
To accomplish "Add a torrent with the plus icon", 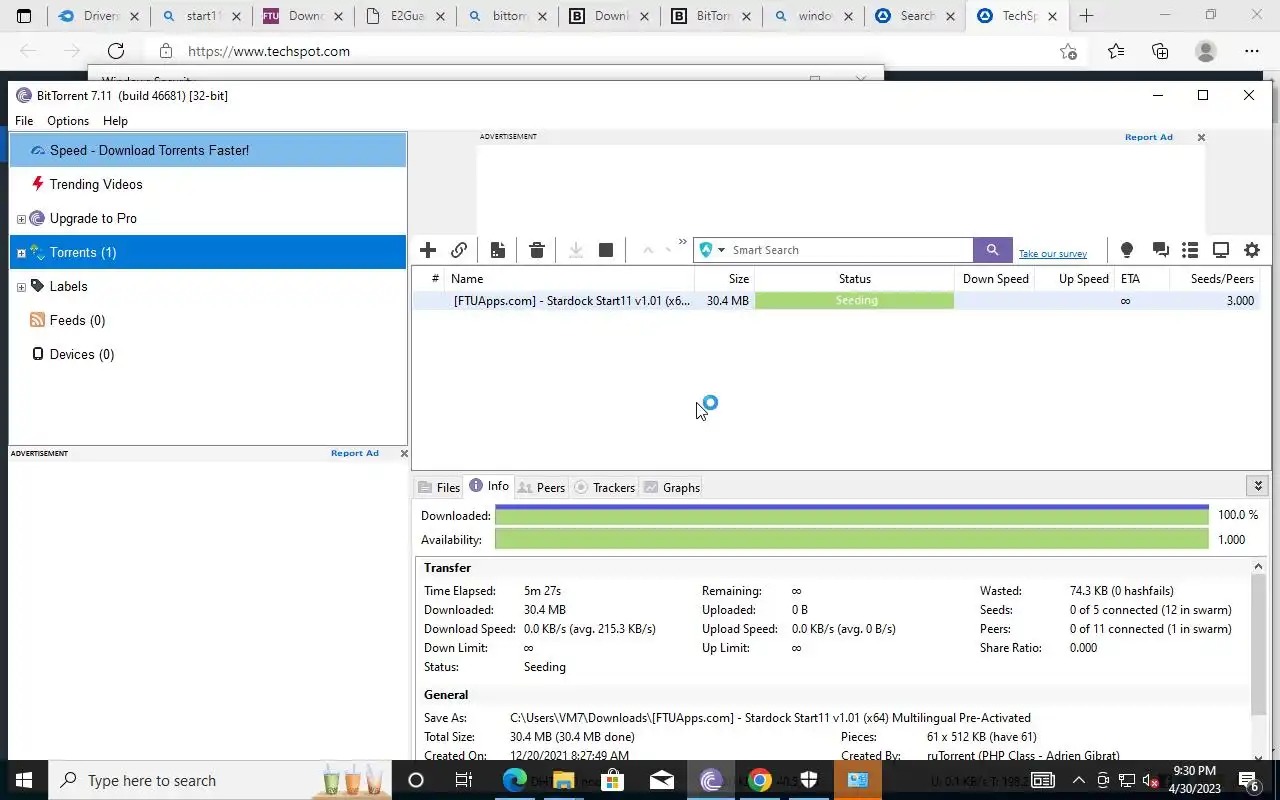I will [x=428, y=250].
